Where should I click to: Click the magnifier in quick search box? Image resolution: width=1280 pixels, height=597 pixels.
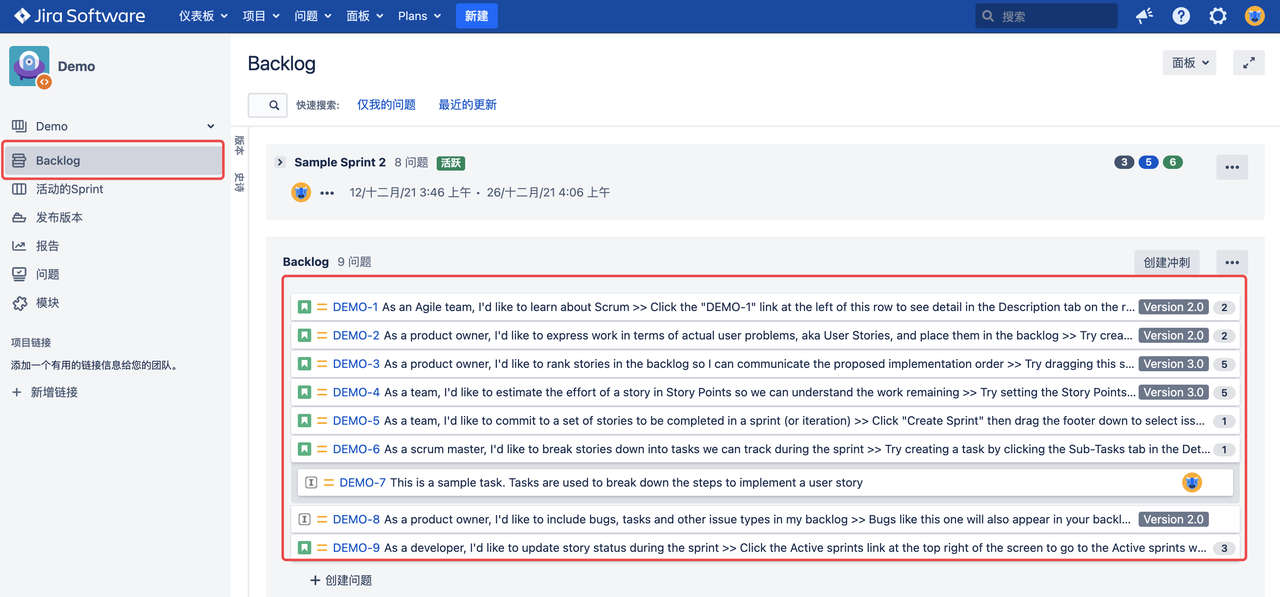click(x=274, y=105)
